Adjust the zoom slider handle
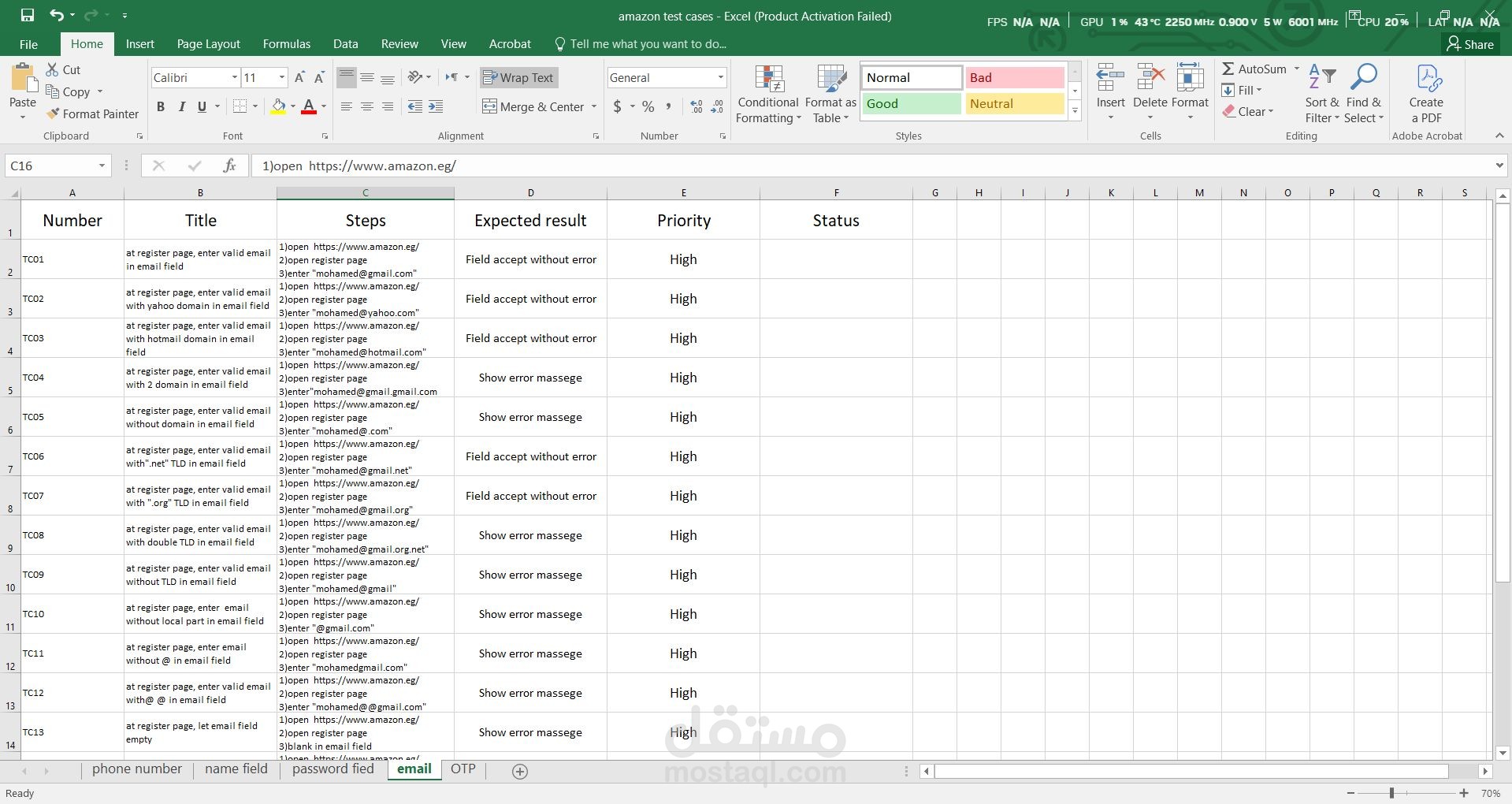1512x804 pixels. point(1391,793)
